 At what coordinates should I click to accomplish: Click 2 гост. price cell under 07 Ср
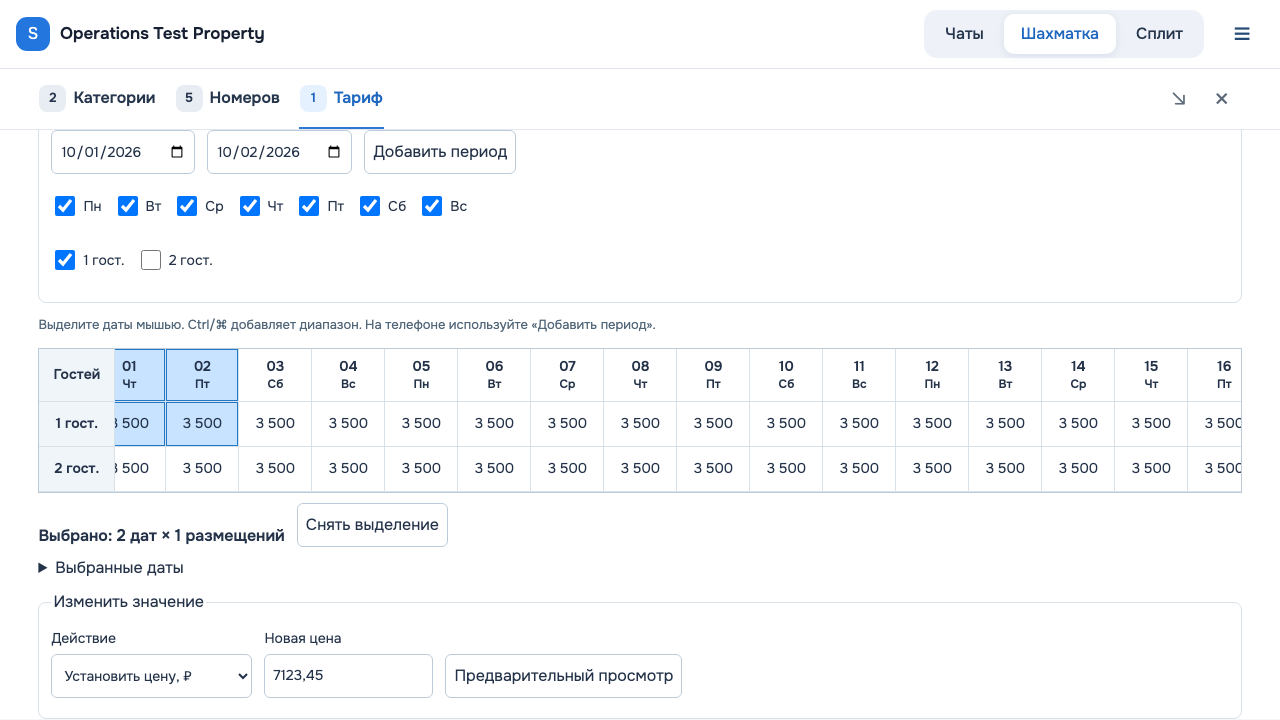pos(567,469)
